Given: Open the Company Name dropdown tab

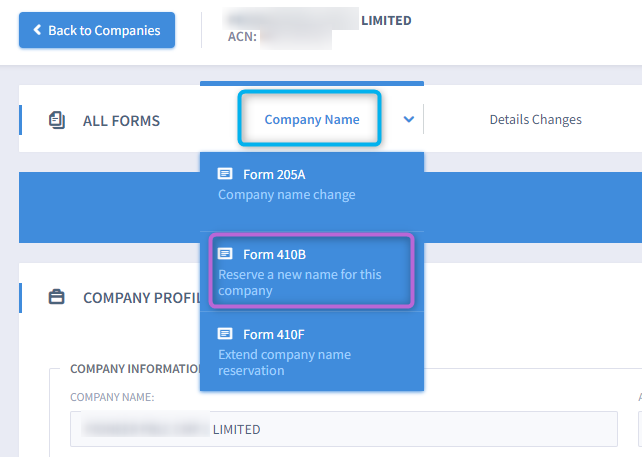Looking at the screenshot, I should point(312,119).
